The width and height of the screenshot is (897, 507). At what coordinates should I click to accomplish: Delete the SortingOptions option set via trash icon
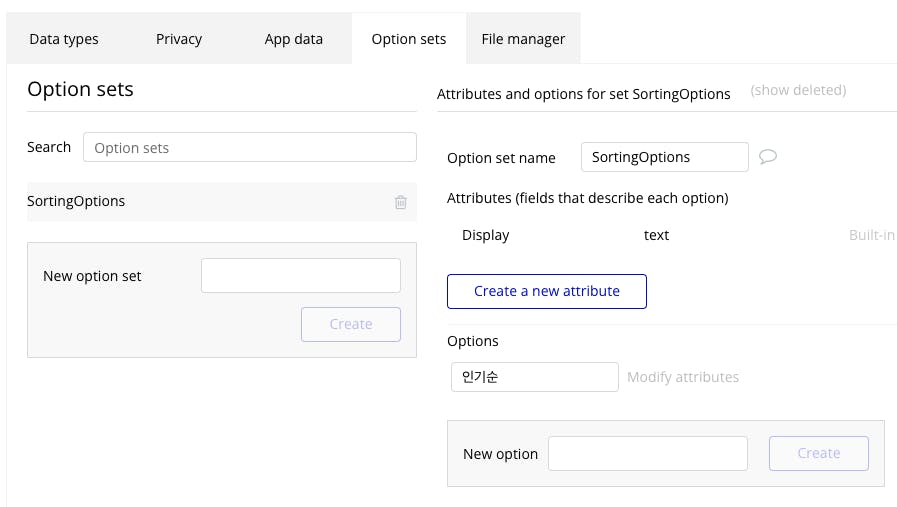point(400,202)
